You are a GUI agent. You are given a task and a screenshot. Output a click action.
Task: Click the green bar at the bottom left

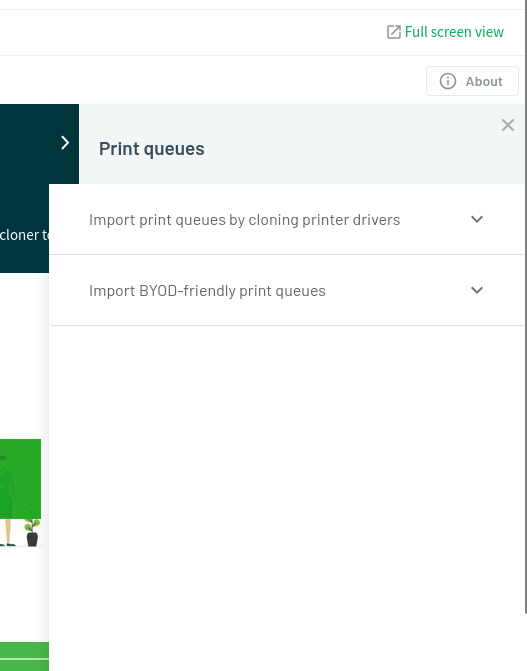(24, 656)
